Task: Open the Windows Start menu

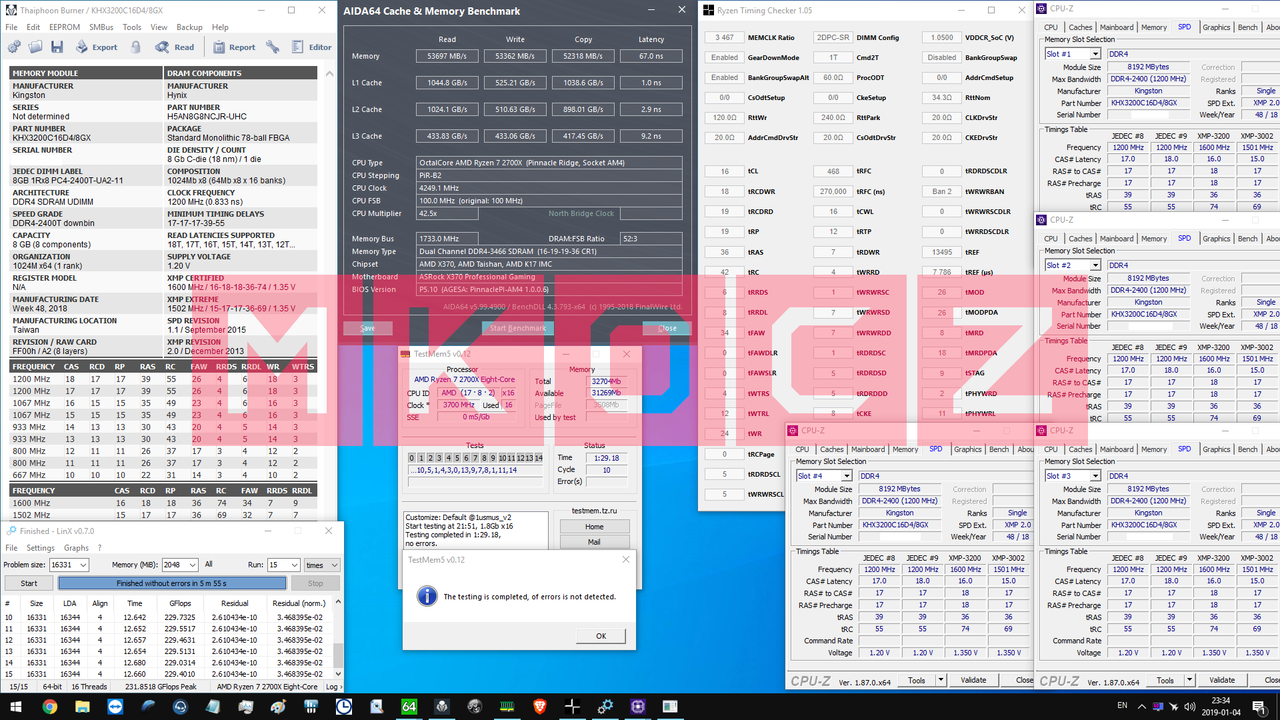Action: point(17,706)
